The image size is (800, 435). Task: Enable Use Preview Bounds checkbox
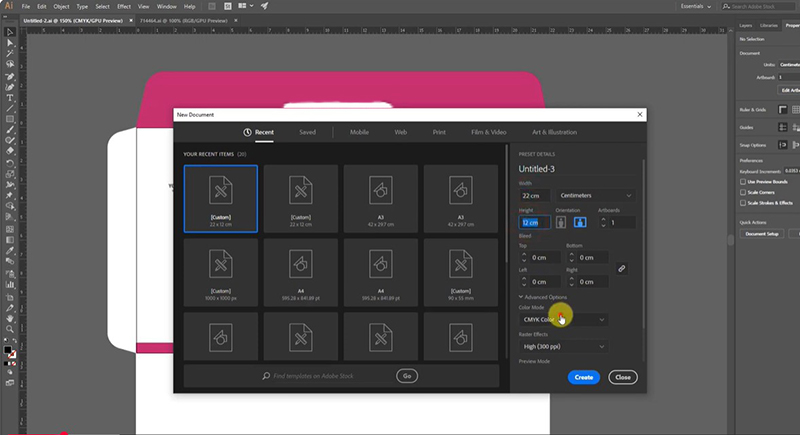(x=744, y=182)
